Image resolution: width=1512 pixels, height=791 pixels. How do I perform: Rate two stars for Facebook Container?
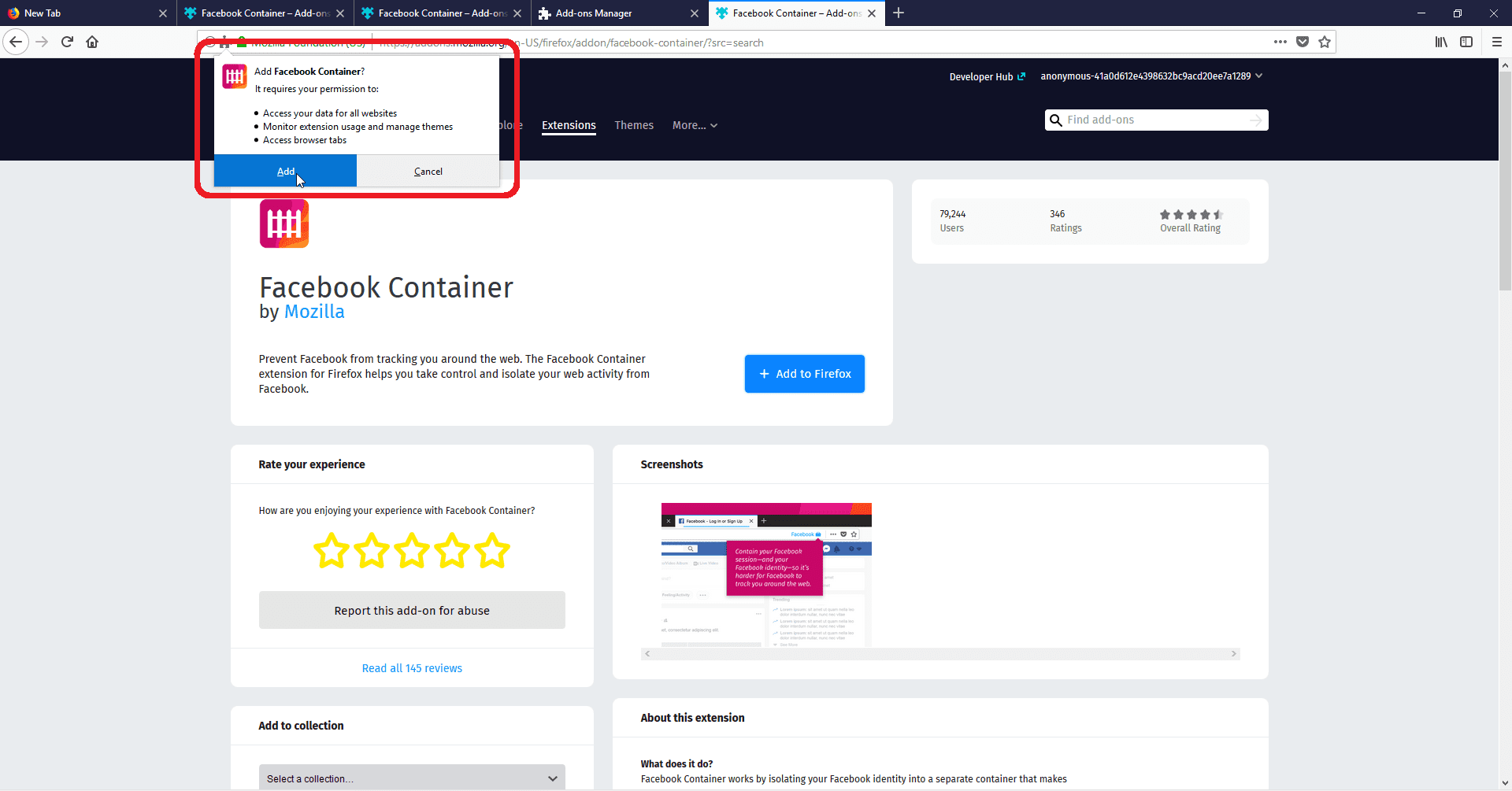(372, 550)
